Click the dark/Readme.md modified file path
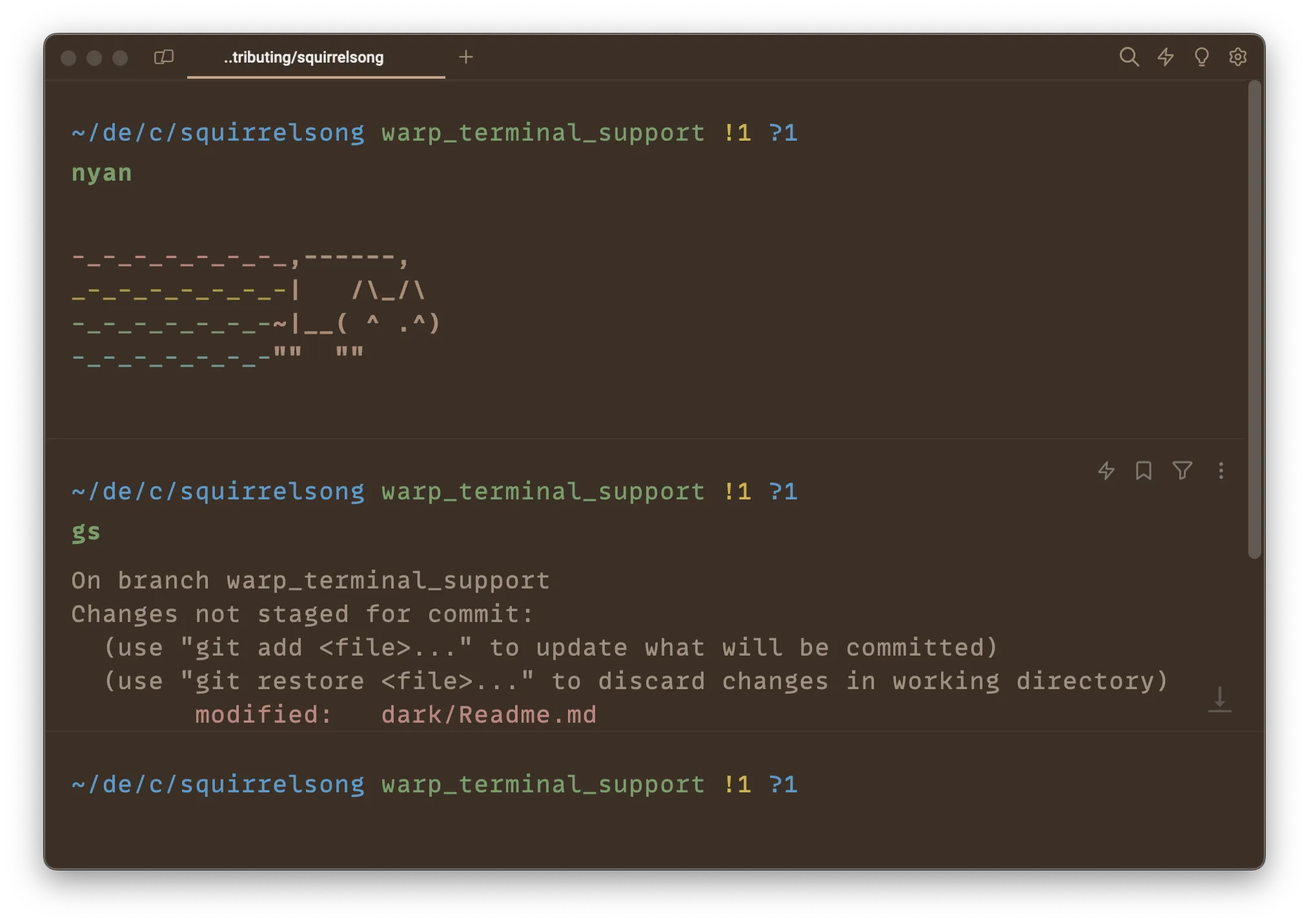 pos(489,714)
